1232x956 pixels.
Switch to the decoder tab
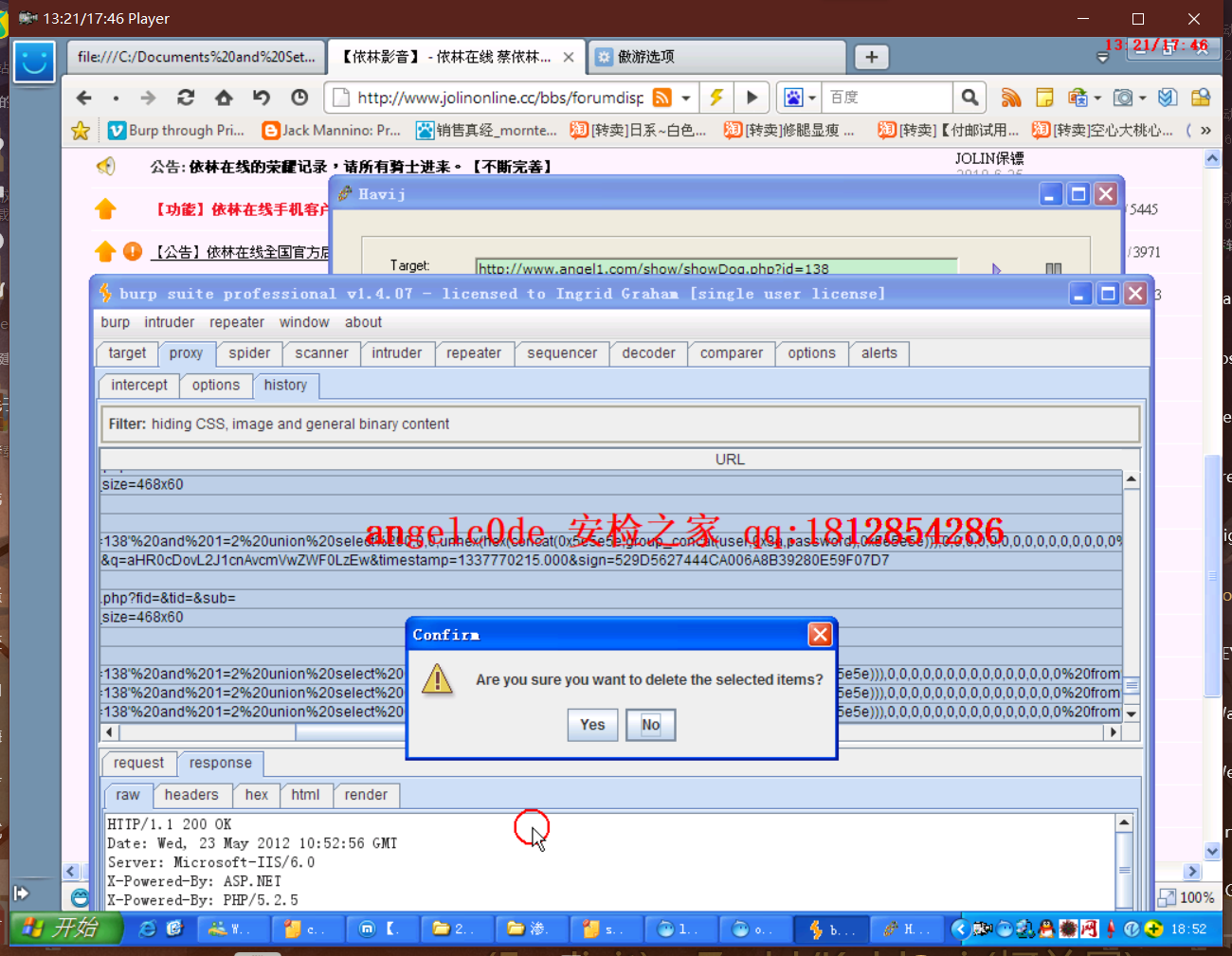pos(648,353)
